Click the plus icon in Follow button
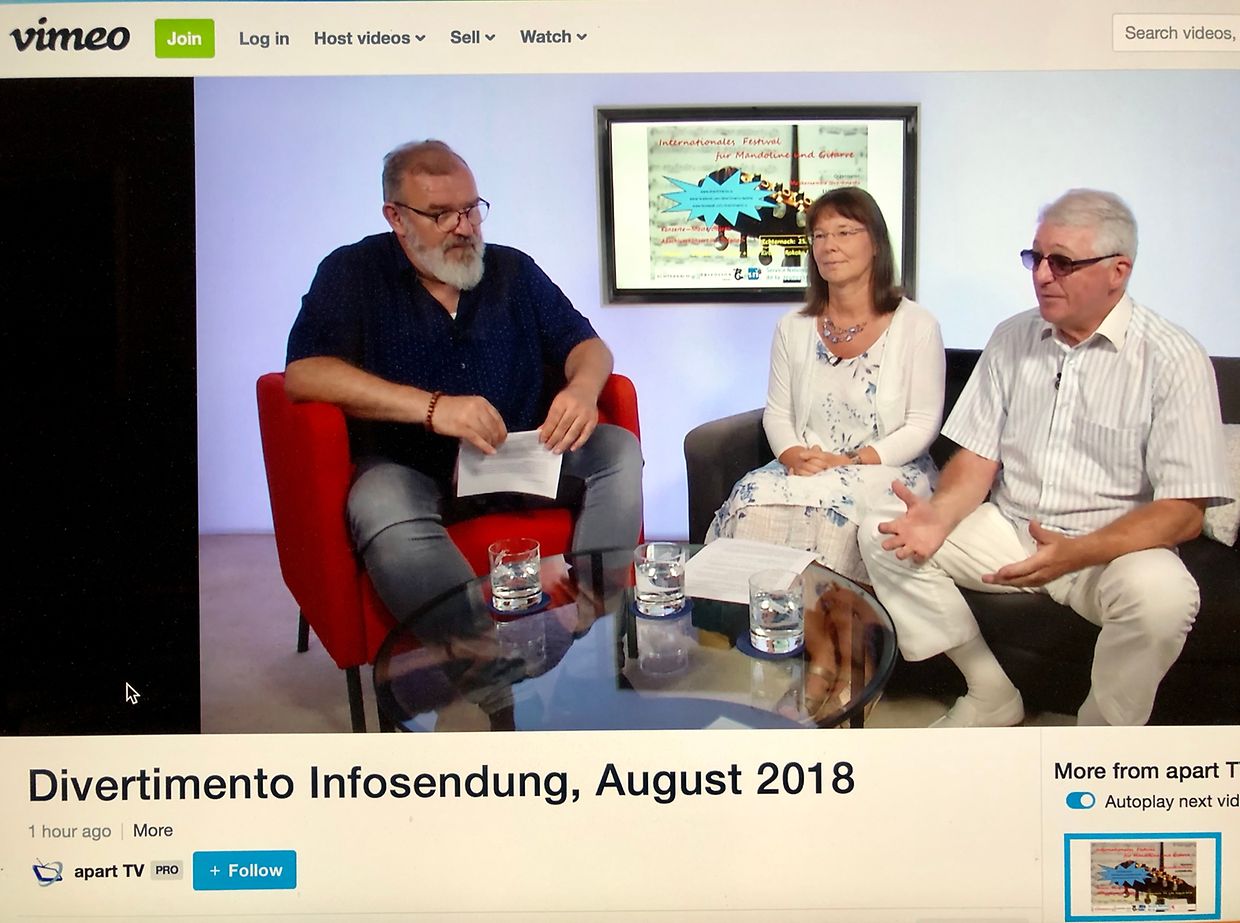The image size is (1240, 923). click(215, 870)
